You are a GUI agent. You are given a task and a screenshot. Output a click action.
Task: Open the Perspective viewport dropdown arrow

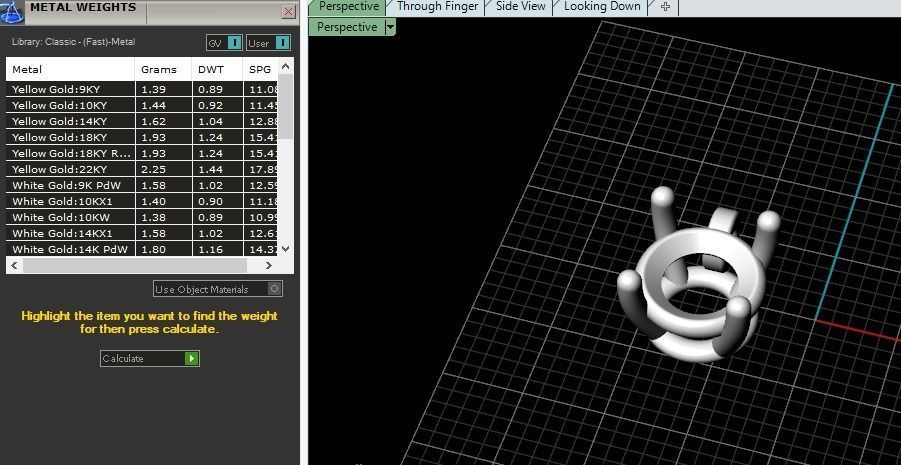390,27
